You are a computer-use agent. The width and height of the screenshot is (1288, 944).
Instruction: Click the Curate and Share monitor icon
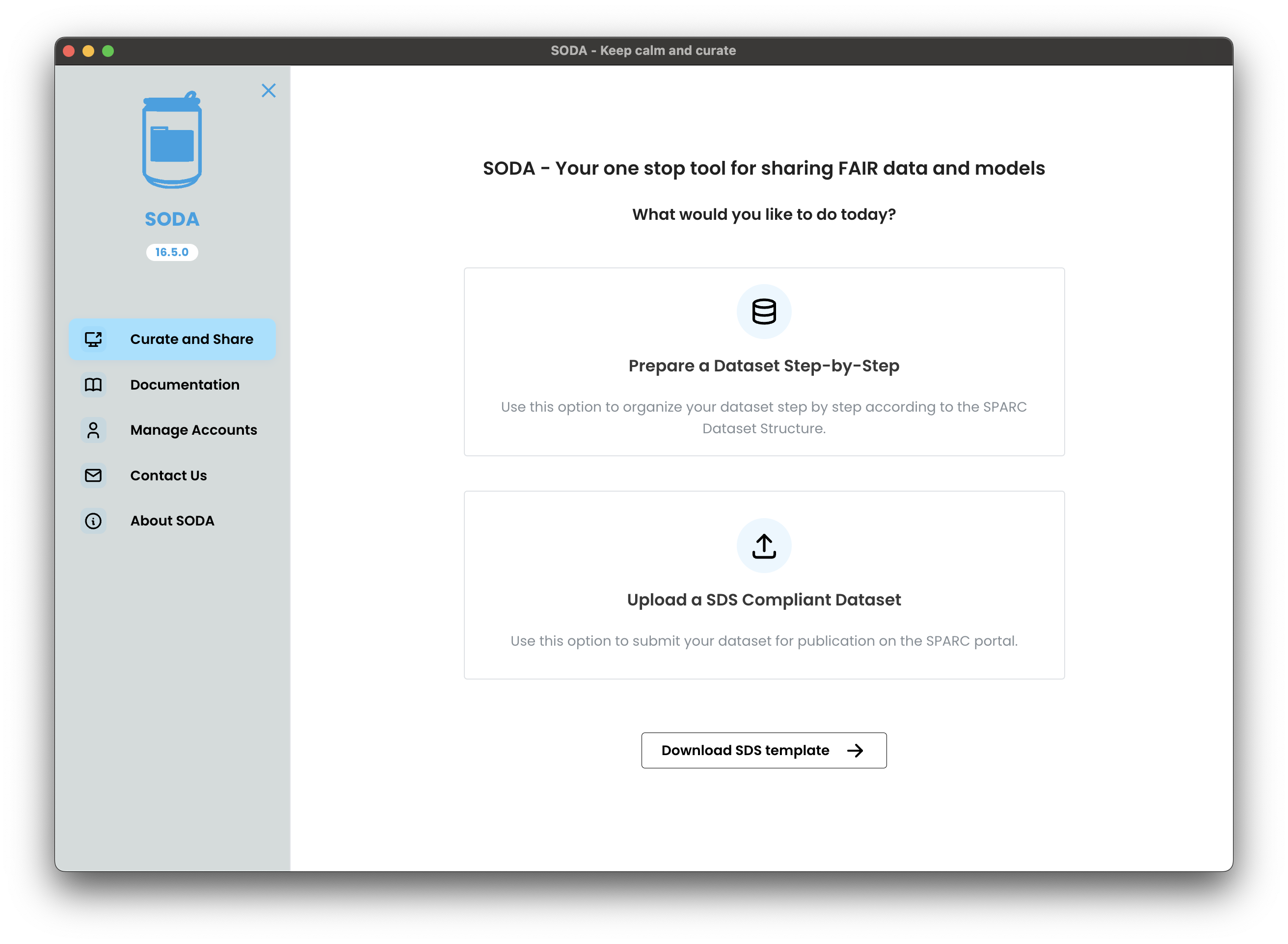[x=93, y=339]
